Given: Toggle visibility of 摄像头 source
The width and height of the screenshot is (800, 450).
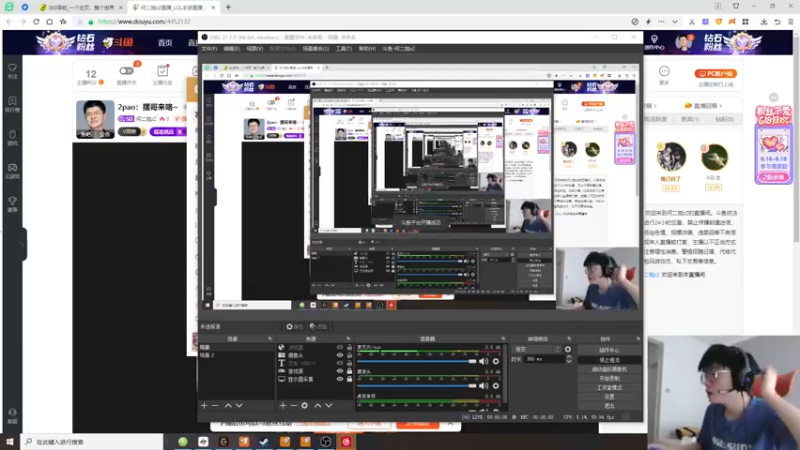Looking at the screenshot, I should click(x=340, y=356).
